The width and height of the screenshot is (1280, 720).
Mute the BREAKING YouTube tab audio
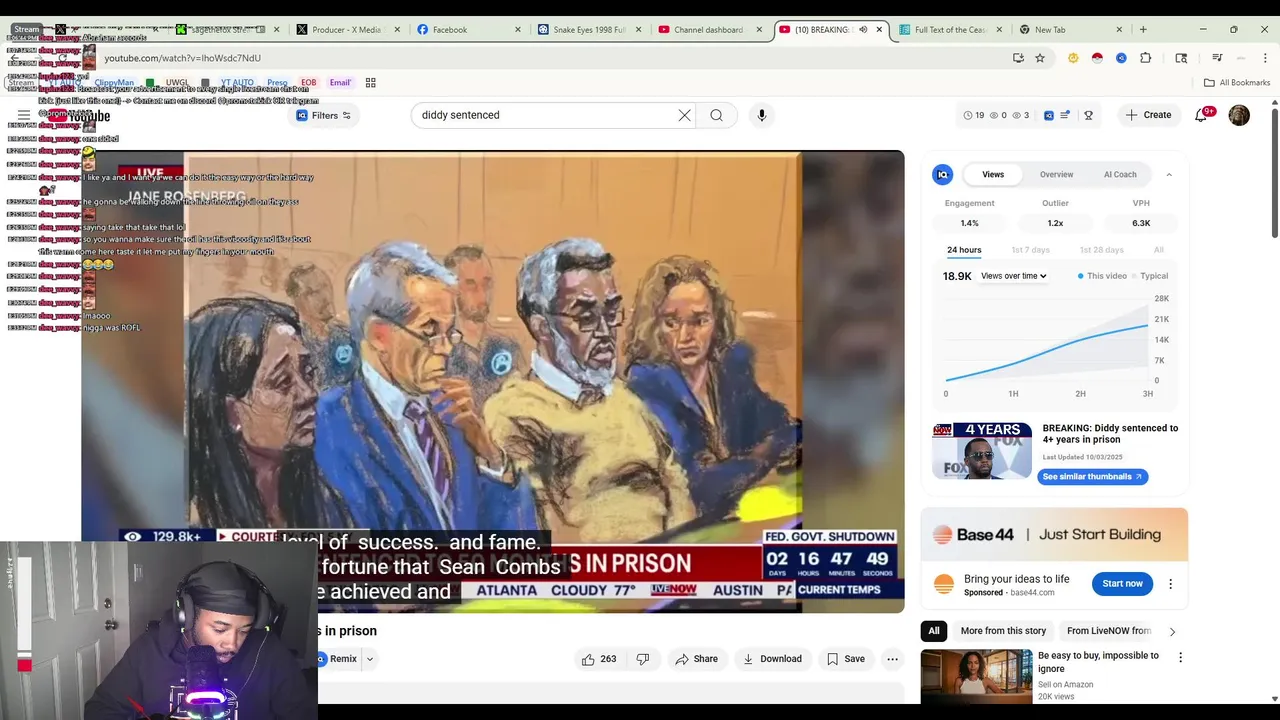click(x=863, y=29)
